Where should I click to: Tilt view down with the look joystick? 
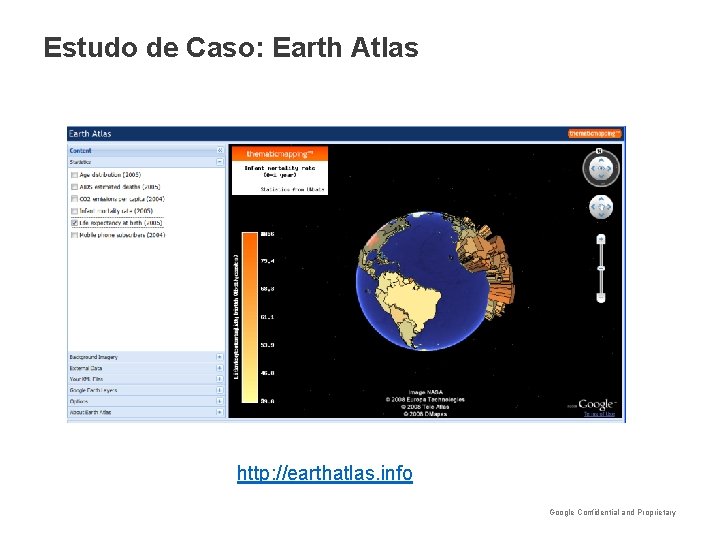pos(601,176)
